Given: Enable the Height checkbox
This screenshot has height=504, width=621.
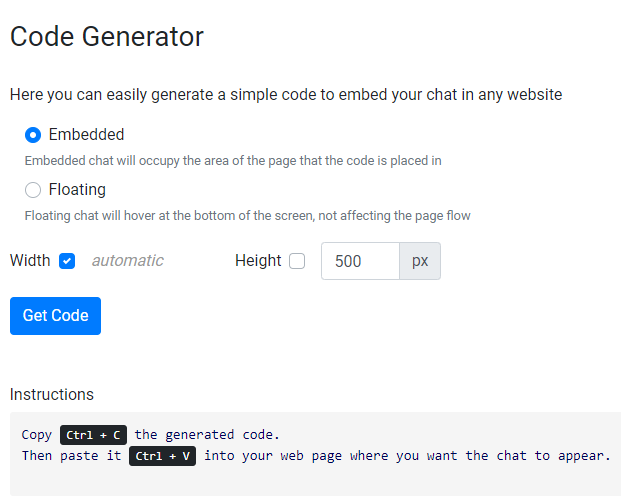Looking at the screenshot, I should click(x=297, y=261).
